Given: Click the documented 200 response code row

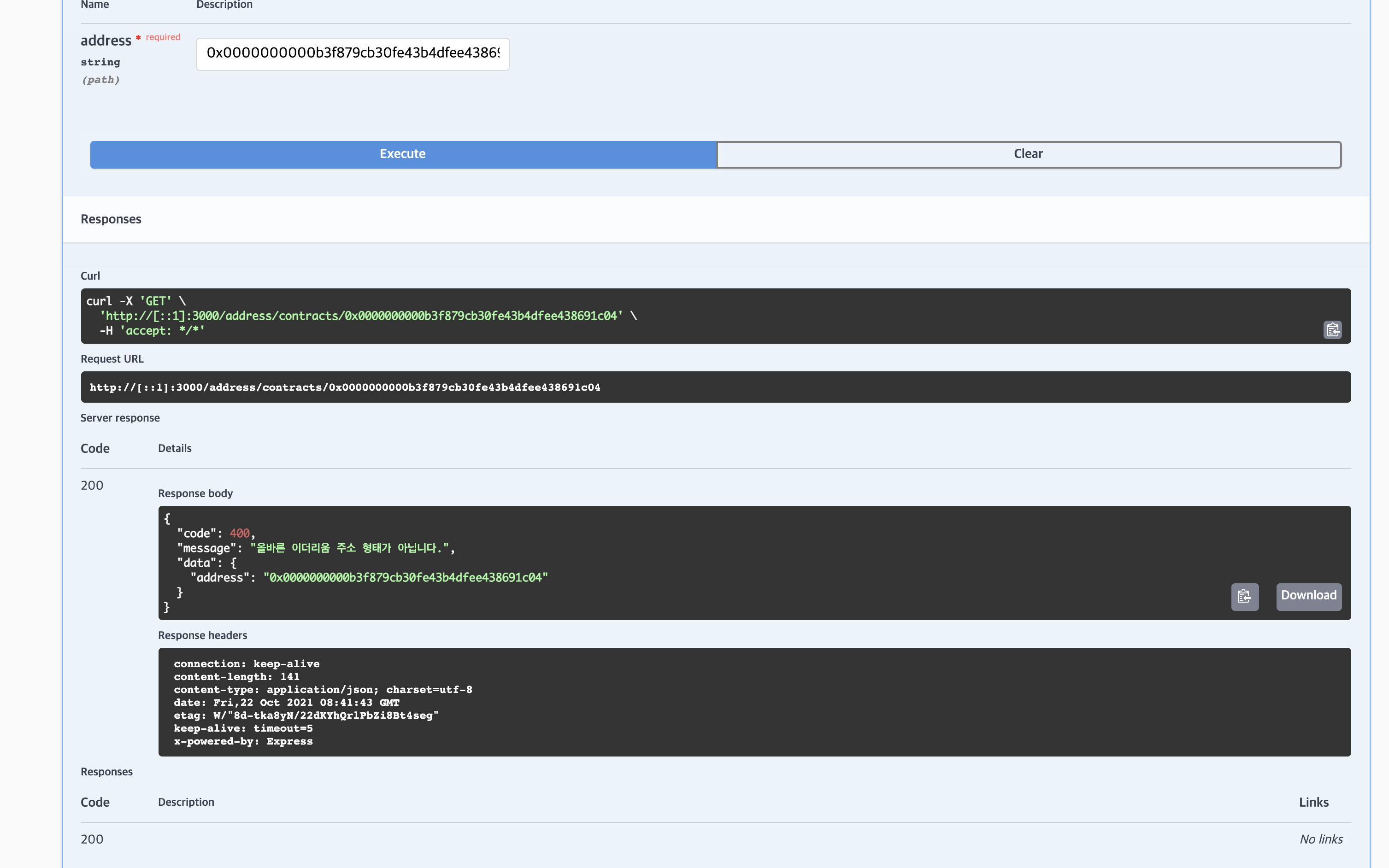Looking at the screenshot, I should (x=92, y=839).
